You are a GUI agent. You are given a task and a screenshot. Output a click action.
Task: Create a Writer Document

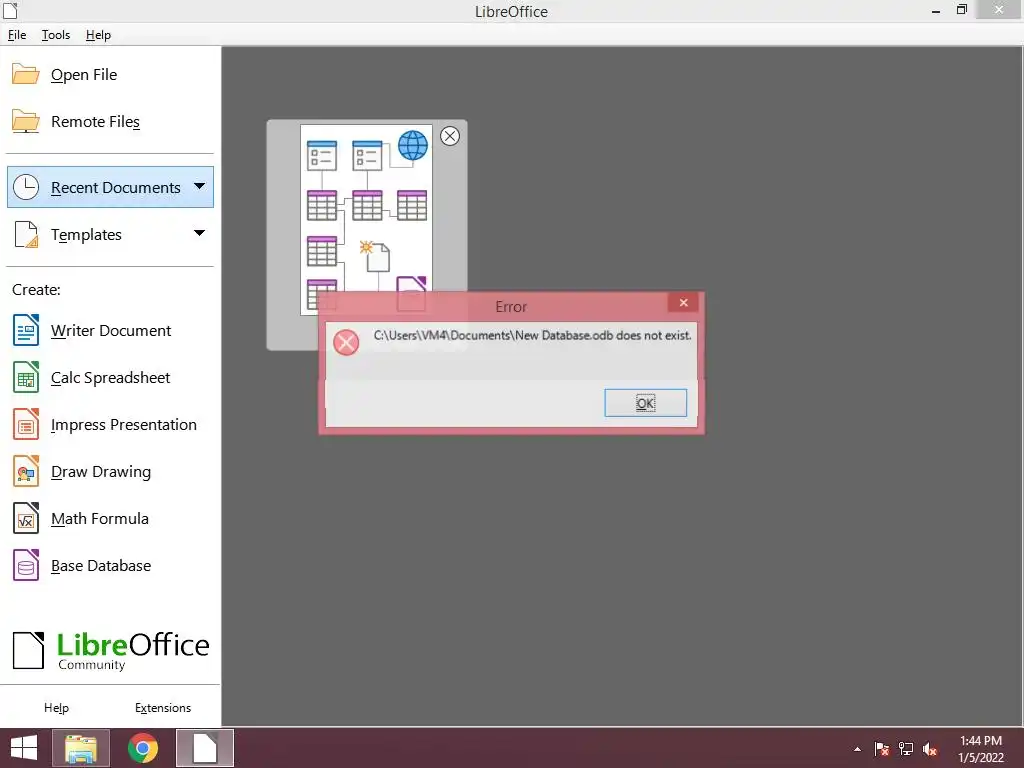point(111,330)
